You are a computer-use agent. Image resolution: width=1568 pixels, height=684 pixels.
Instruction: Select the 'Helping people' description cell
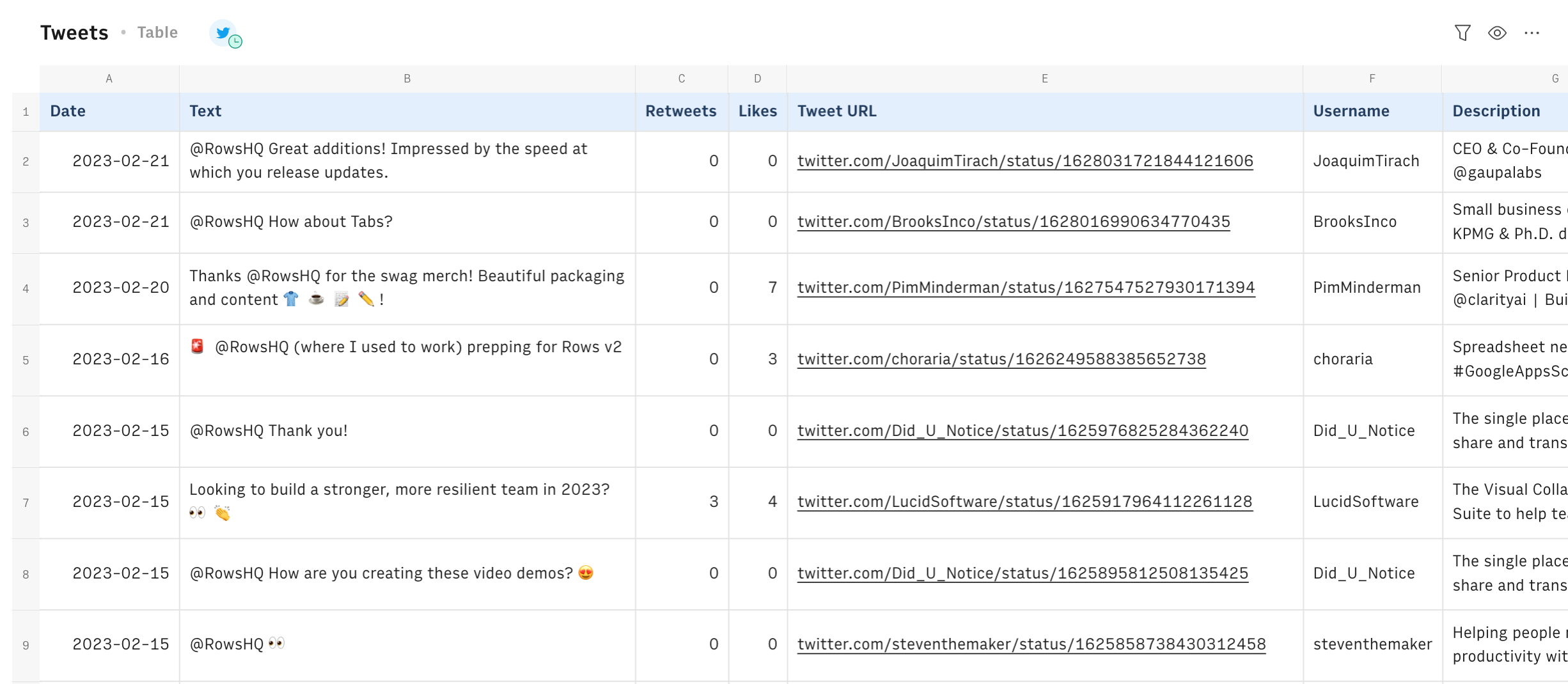(x=1505, y=646)
